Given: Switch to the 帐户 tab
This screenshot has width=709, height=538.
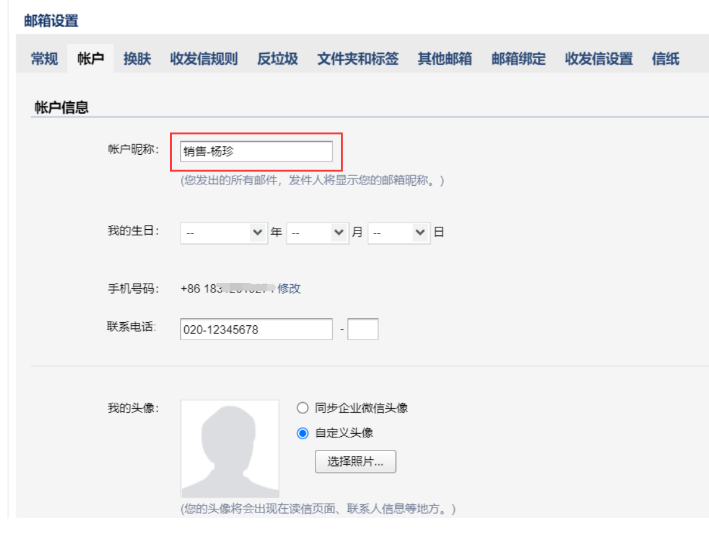Looking at the screenshot, I should click(x=90, y=59).
